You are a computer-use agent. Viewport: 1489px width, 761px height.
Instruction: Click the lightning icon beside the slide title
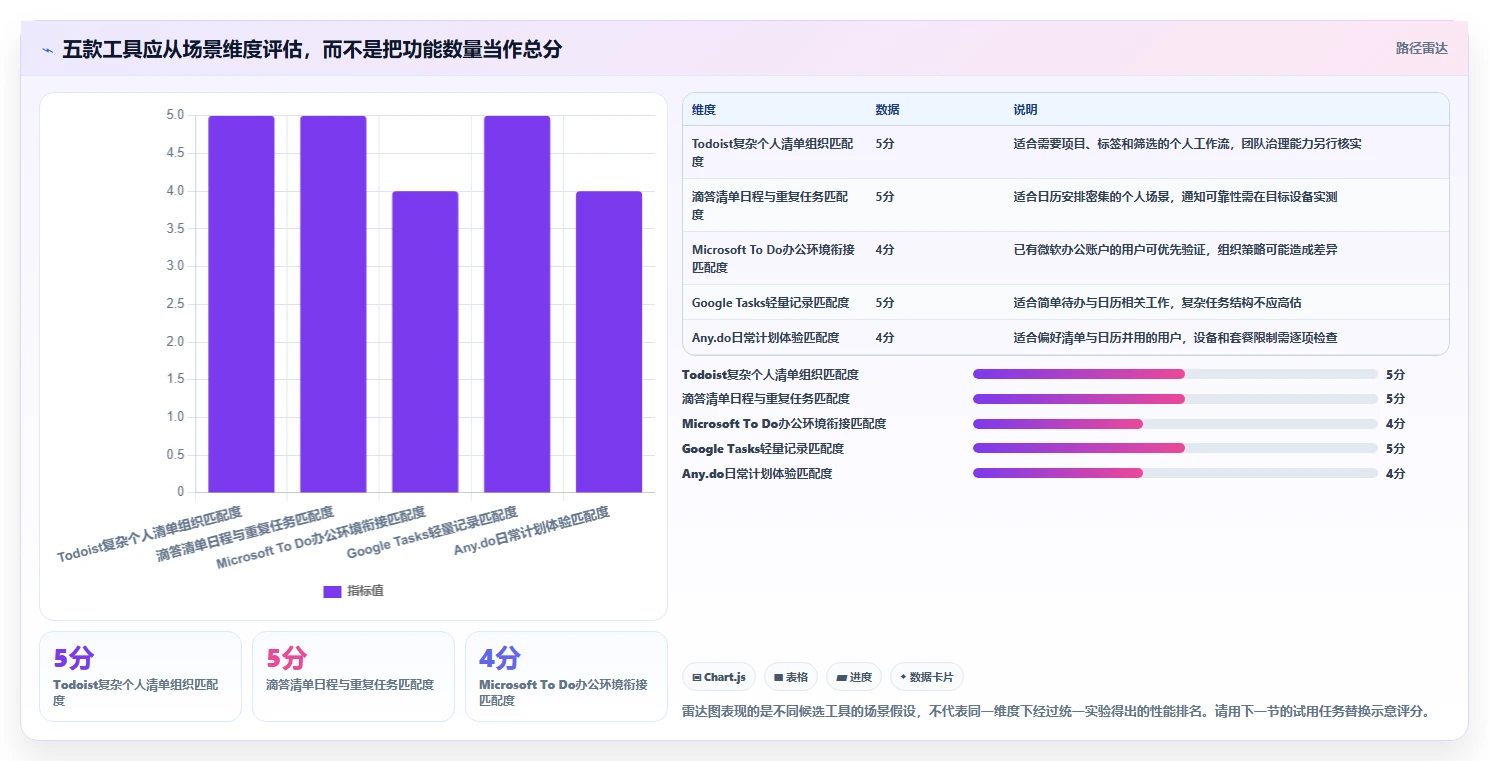coord(48,49)
